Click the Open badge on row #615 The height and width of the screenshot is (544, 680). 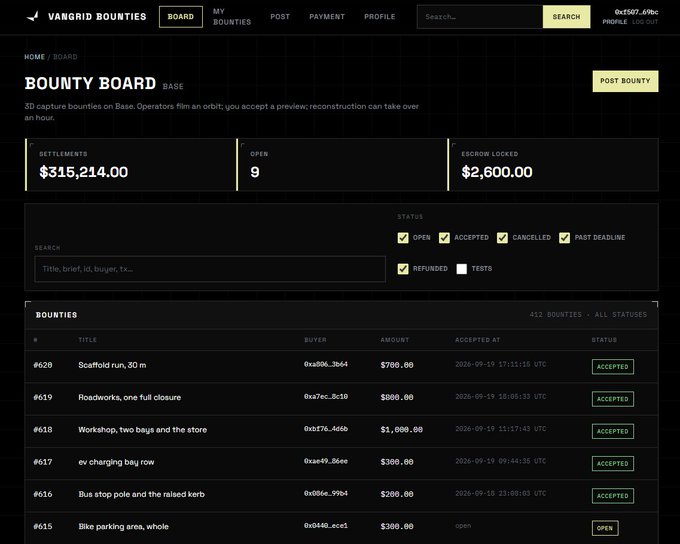(605, 528)
